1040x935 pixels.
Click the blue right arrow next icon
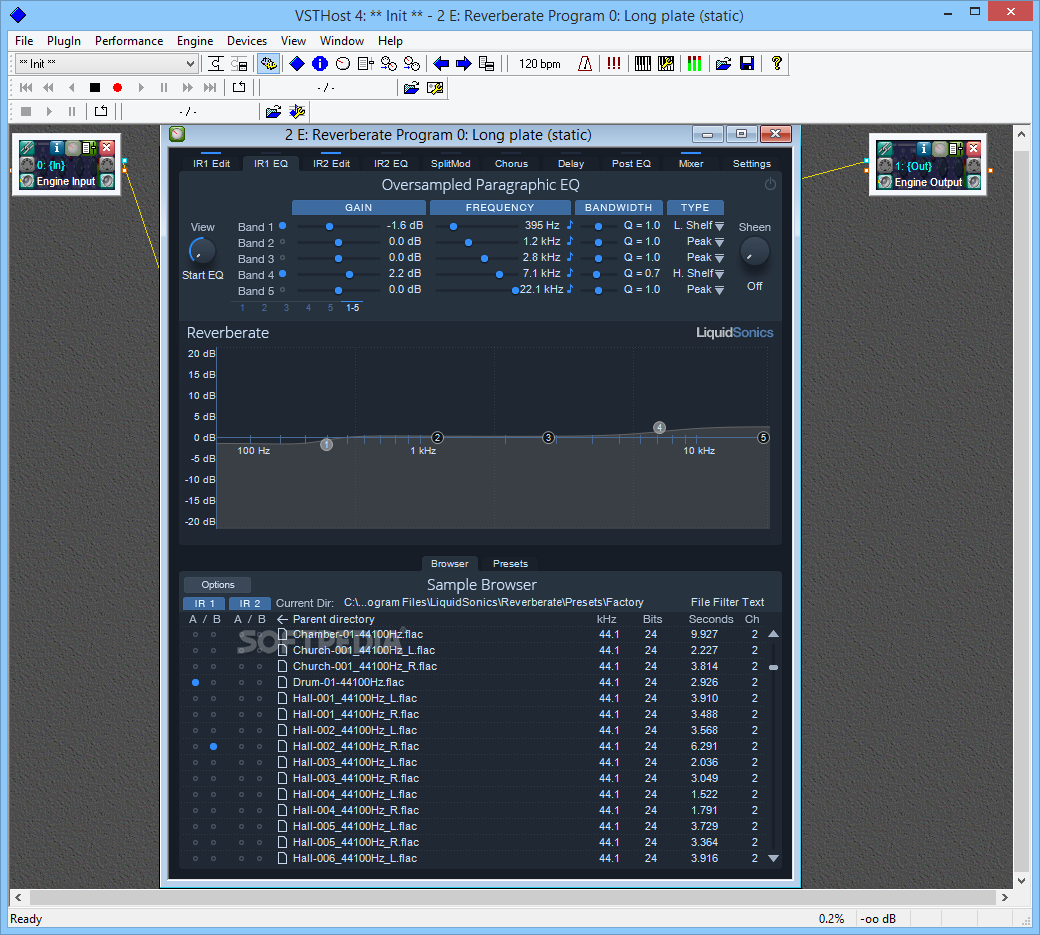[464, 64]
